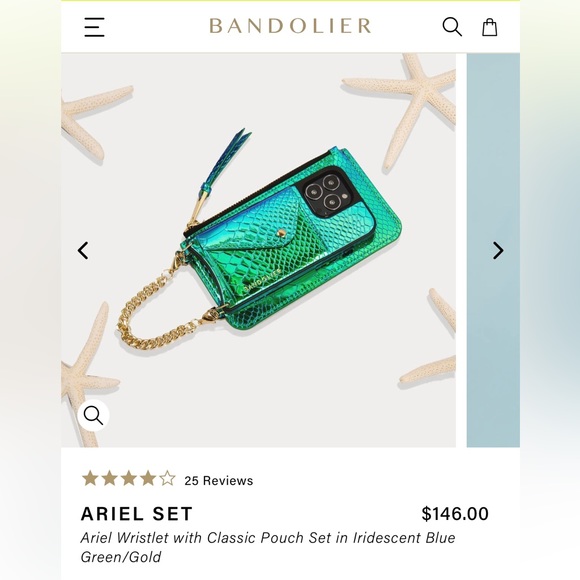Open the shopping bag cart

(x=489, y=27)
